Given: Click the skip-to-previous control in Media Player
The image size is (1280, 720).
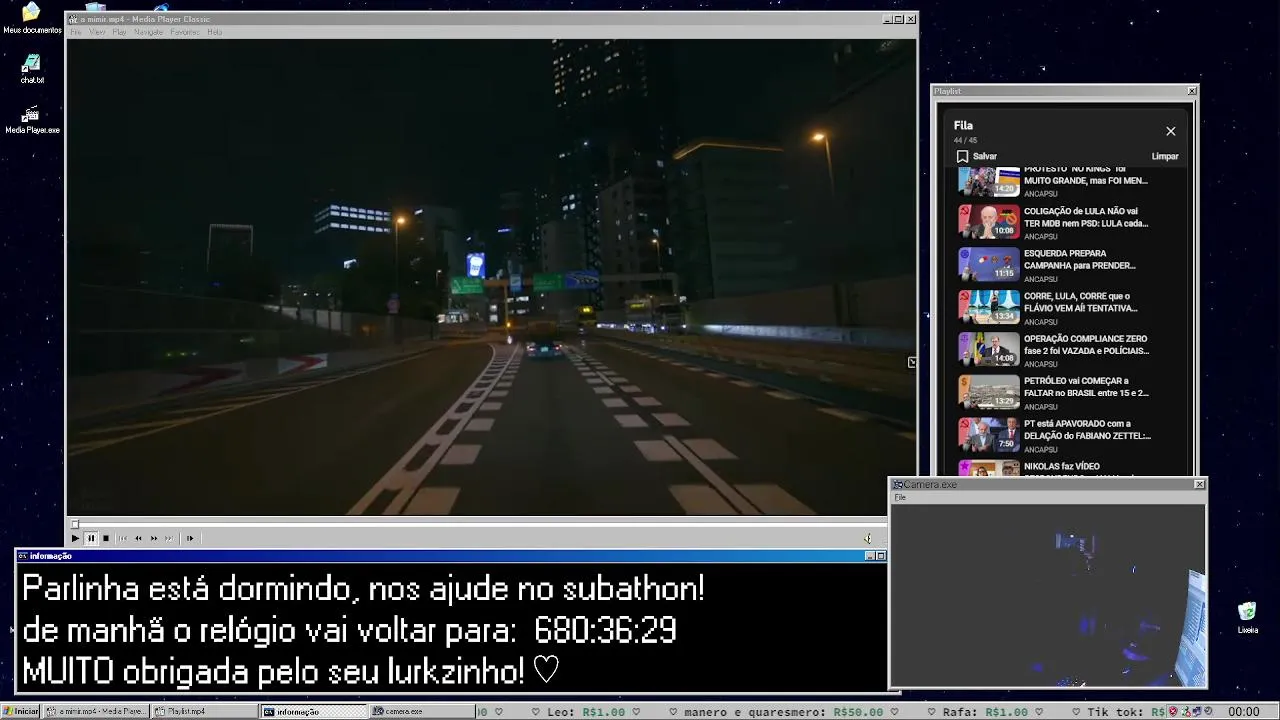Looking at the screenshot, I should coord(123,538).
